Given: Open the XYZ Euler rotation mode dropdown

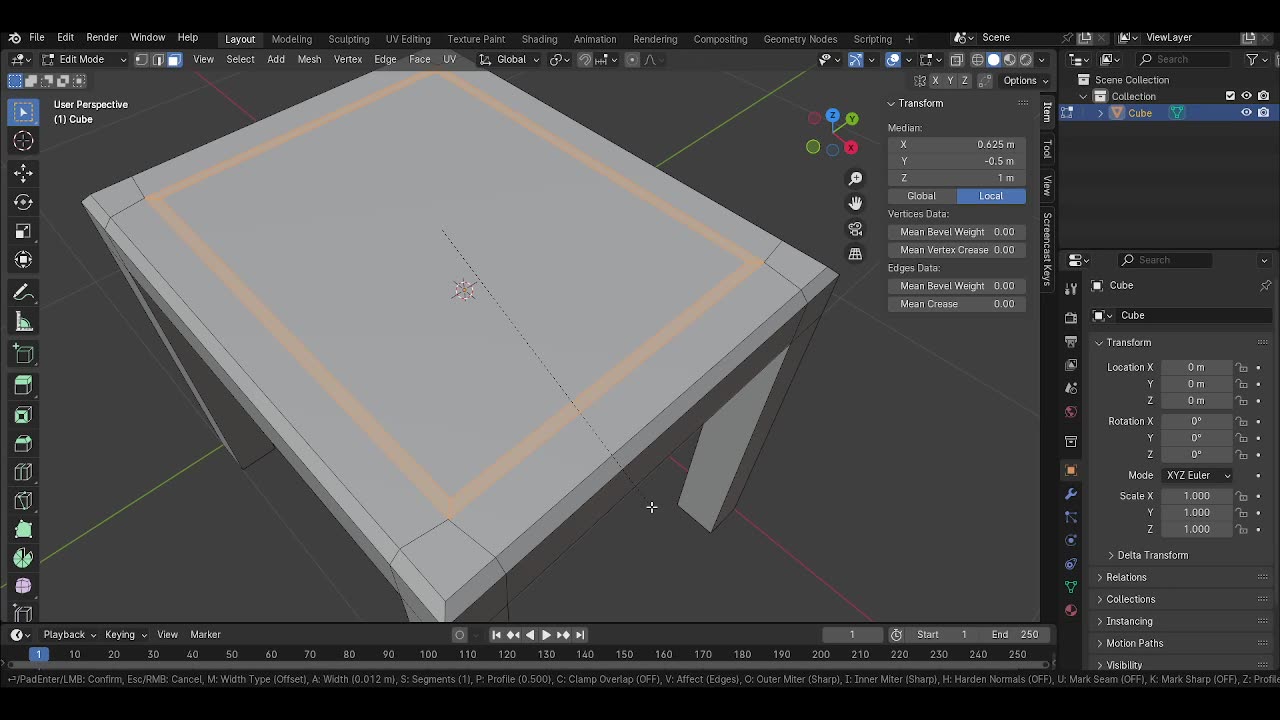Looking at the screenshot, I should pyautogui.click(x=1196, y=475).
